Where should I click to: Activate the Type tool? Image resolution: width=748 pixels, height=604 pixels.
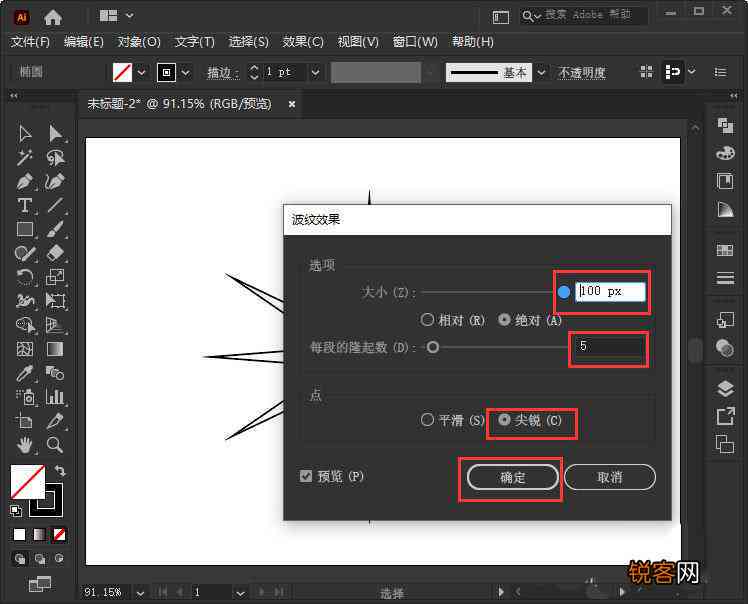(25, 206)
